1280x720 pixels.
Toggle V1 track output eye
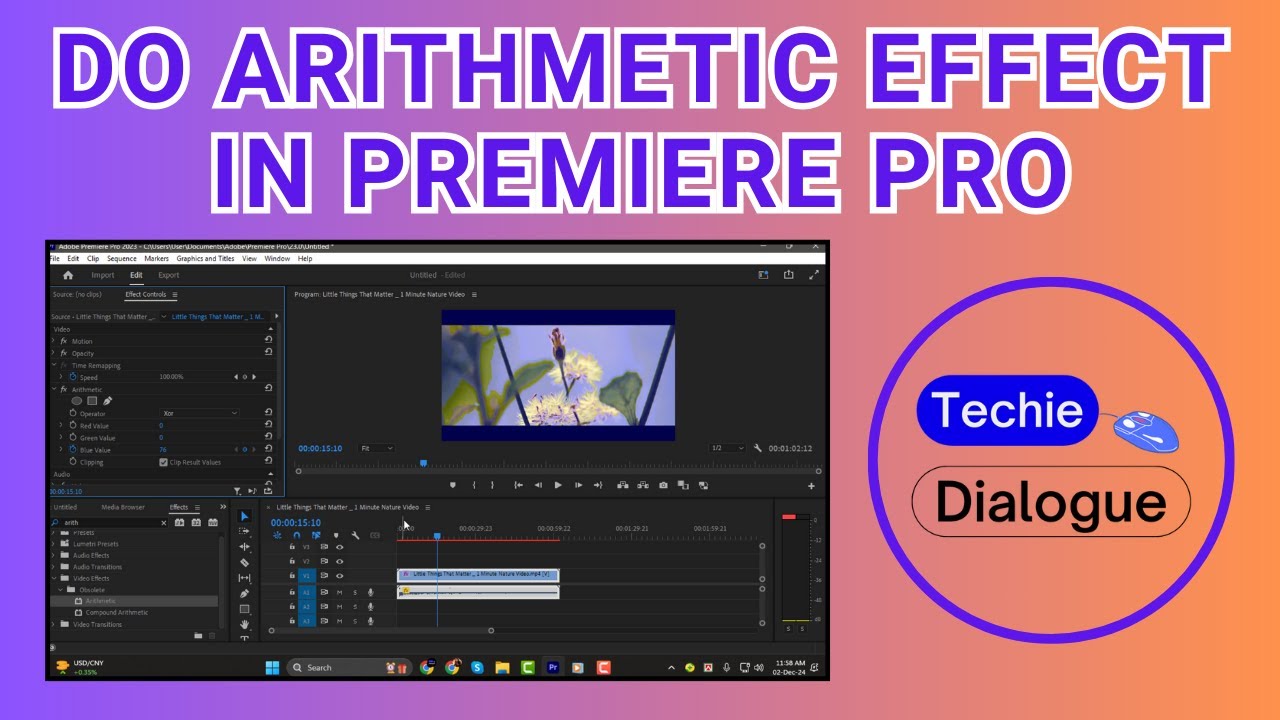pos(339,576)
